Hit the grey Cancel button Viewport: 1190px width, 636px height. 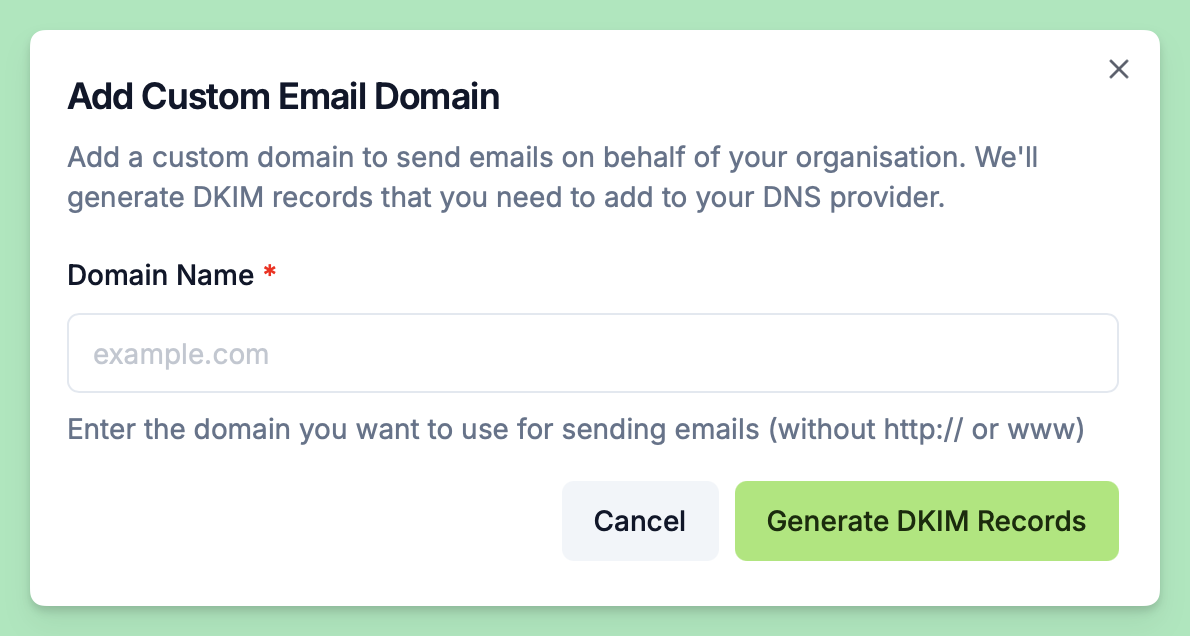tap(639, 521)
